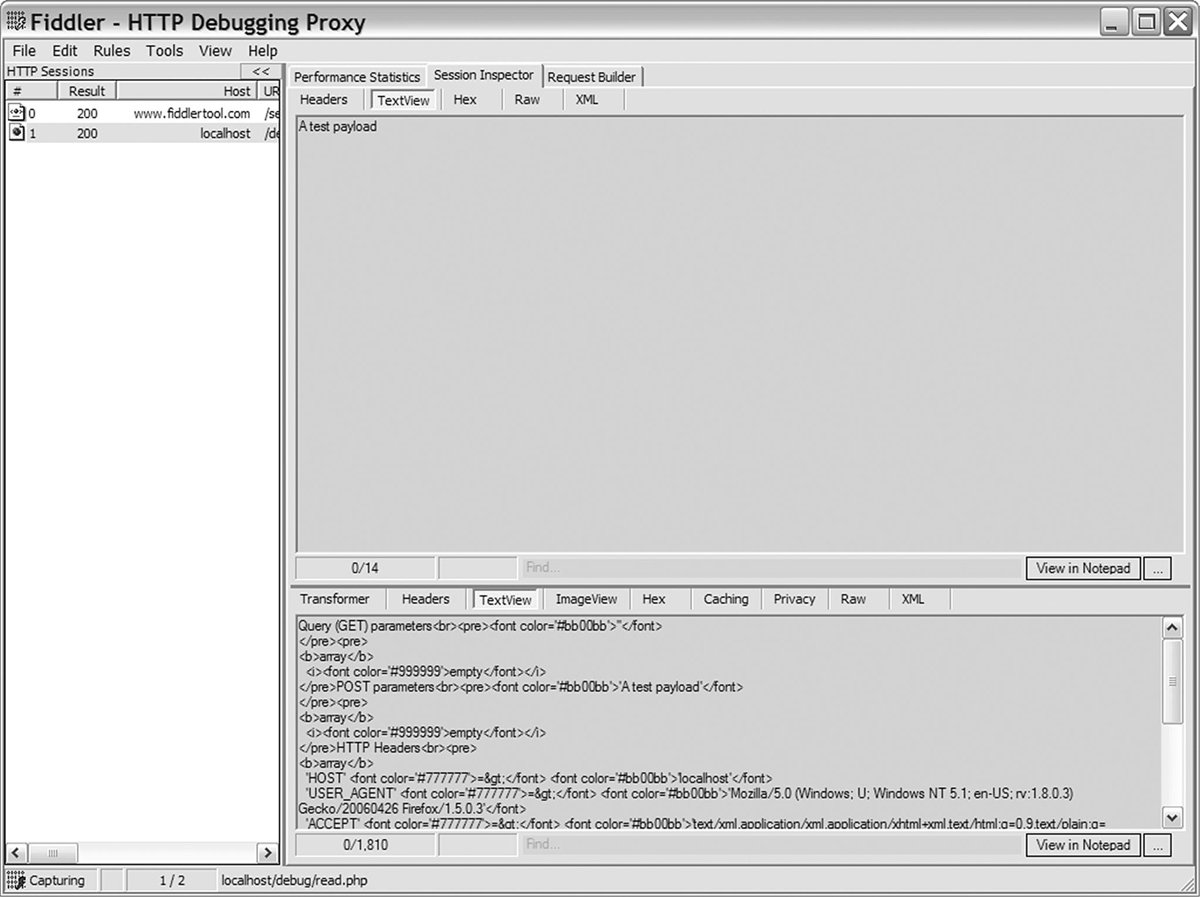Click the 'A test payload' request text
1200x897 pixels.
[338, 126]
